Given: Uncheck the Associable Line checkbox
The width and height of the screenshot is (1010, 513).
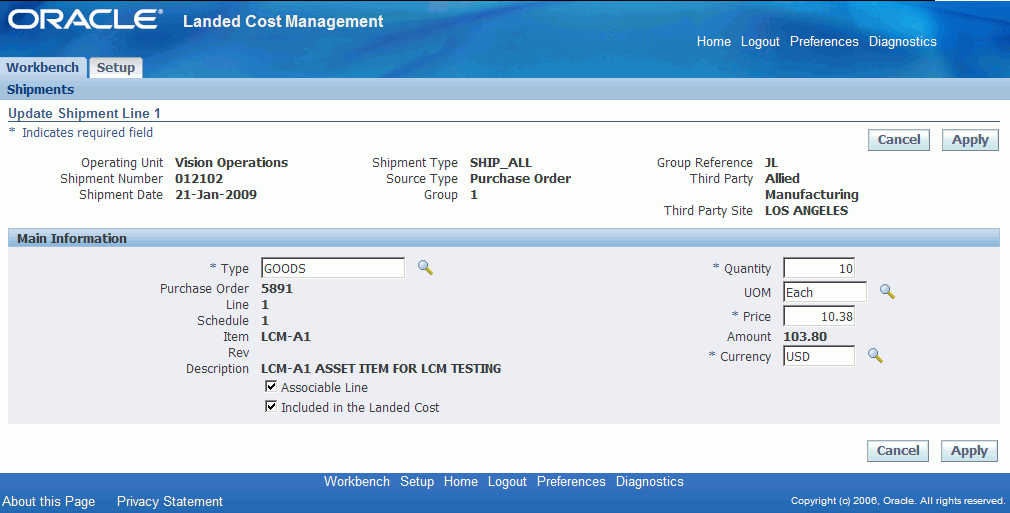Looking at the screenshot, I should click(271, 387).
